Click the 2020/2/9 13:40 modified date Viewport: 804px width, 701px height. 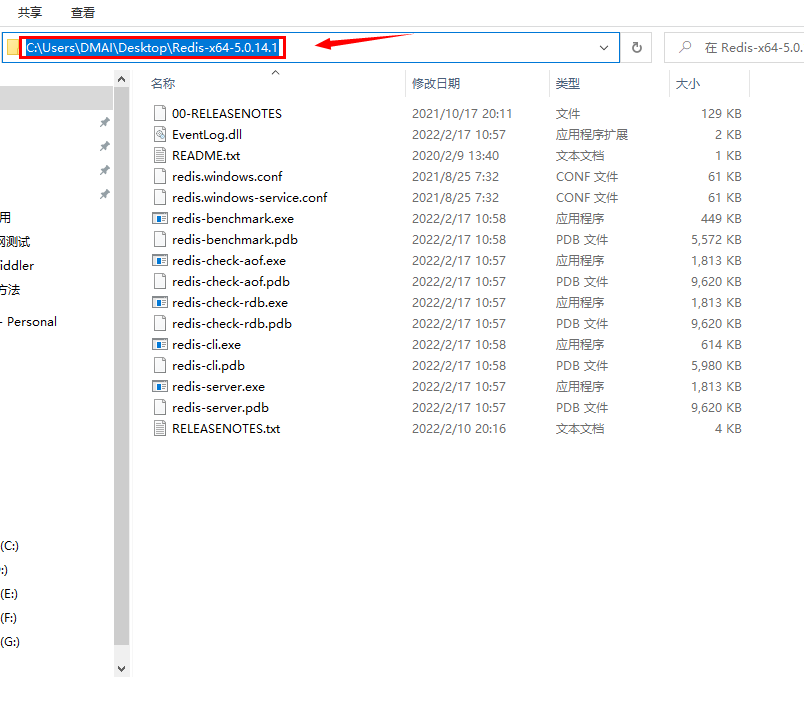pyautogui.click(x=455, y=155)
